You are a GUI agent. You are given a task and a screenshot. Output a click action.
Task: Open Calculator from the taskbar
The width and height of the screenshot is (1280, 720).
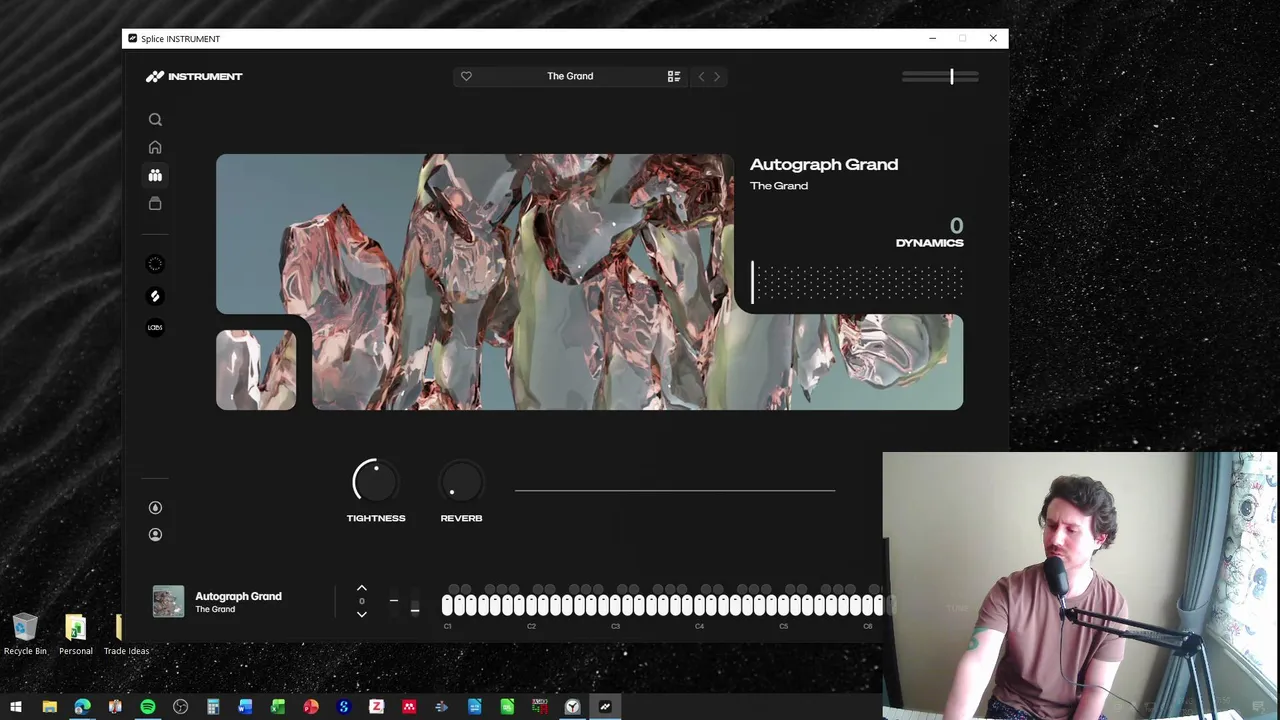(213, 707)
